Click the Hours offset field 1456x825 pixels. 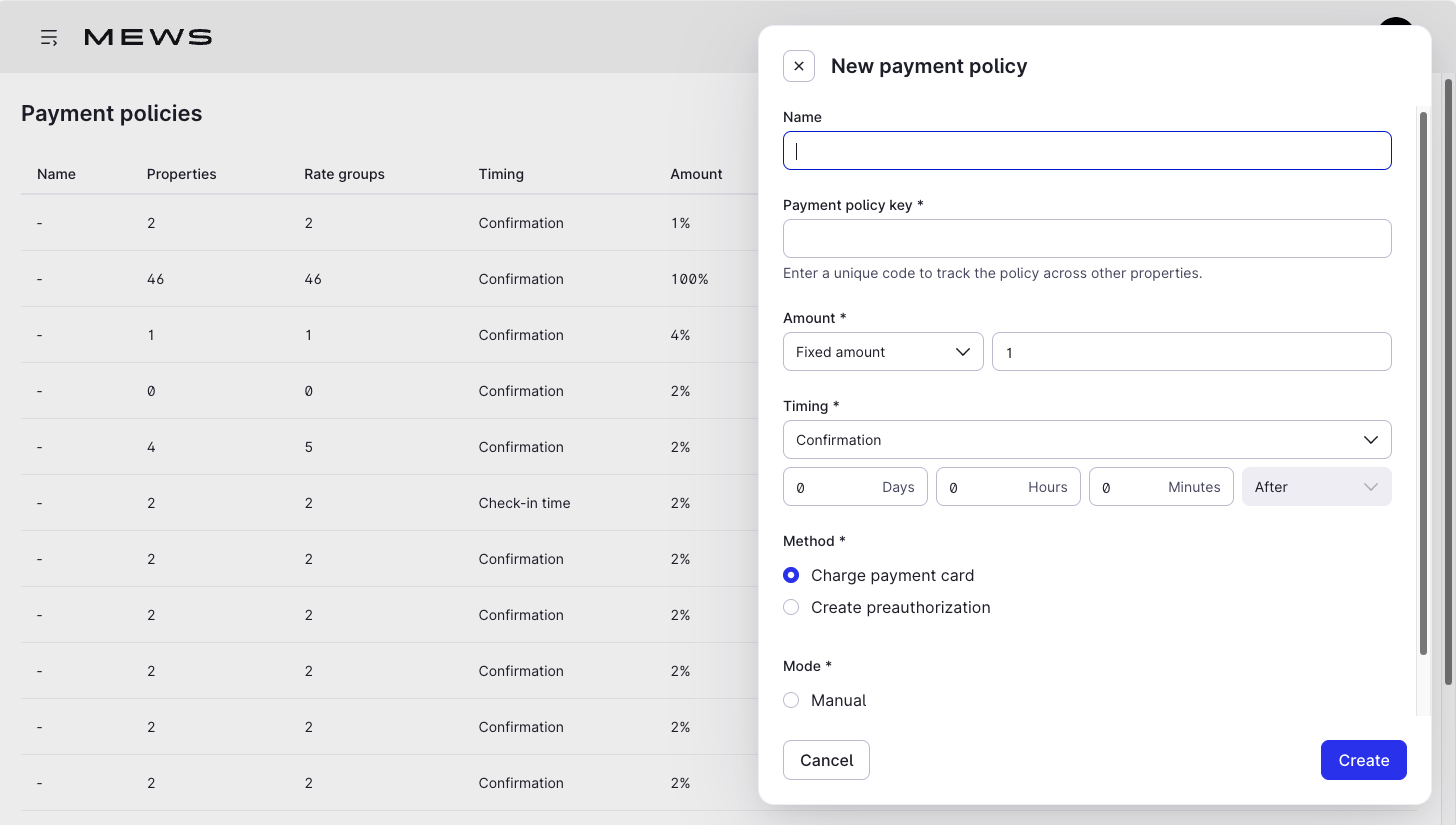tap(1008, 487)
